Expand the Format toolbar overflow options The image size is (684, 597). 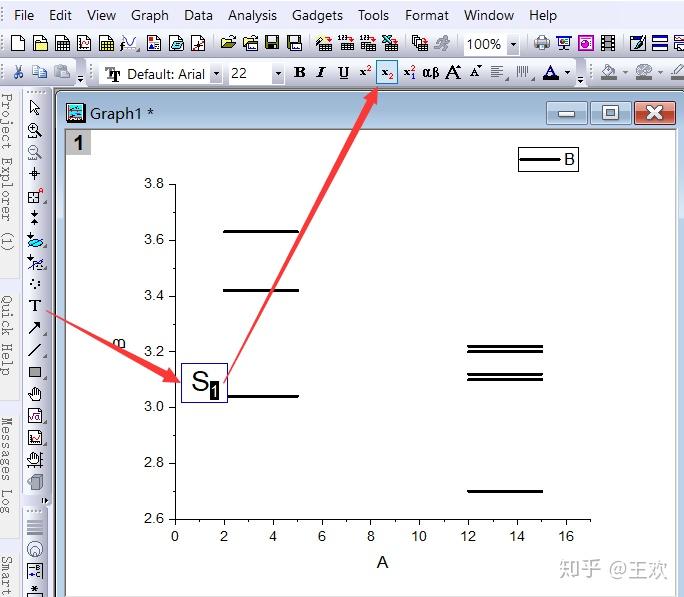click(x=580, y=79)
